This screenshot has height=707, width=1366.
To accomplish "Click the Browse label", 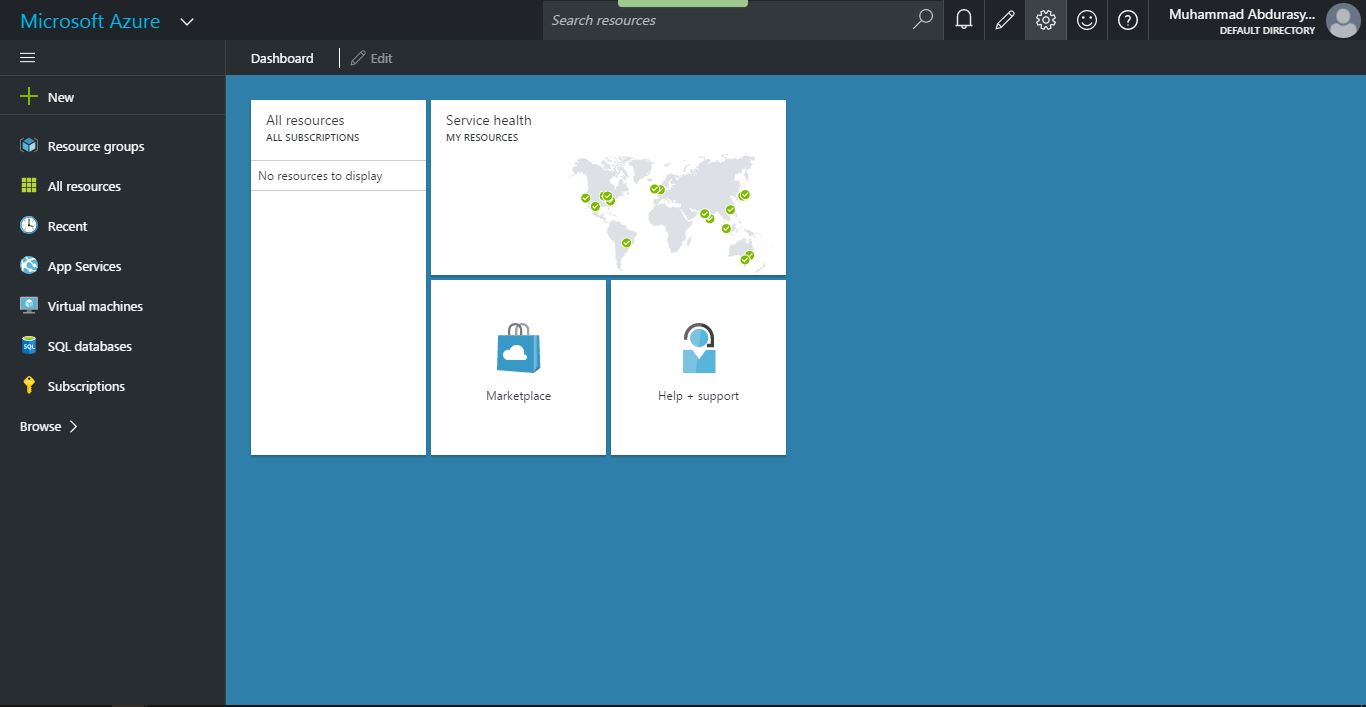I will pos(41,426).
